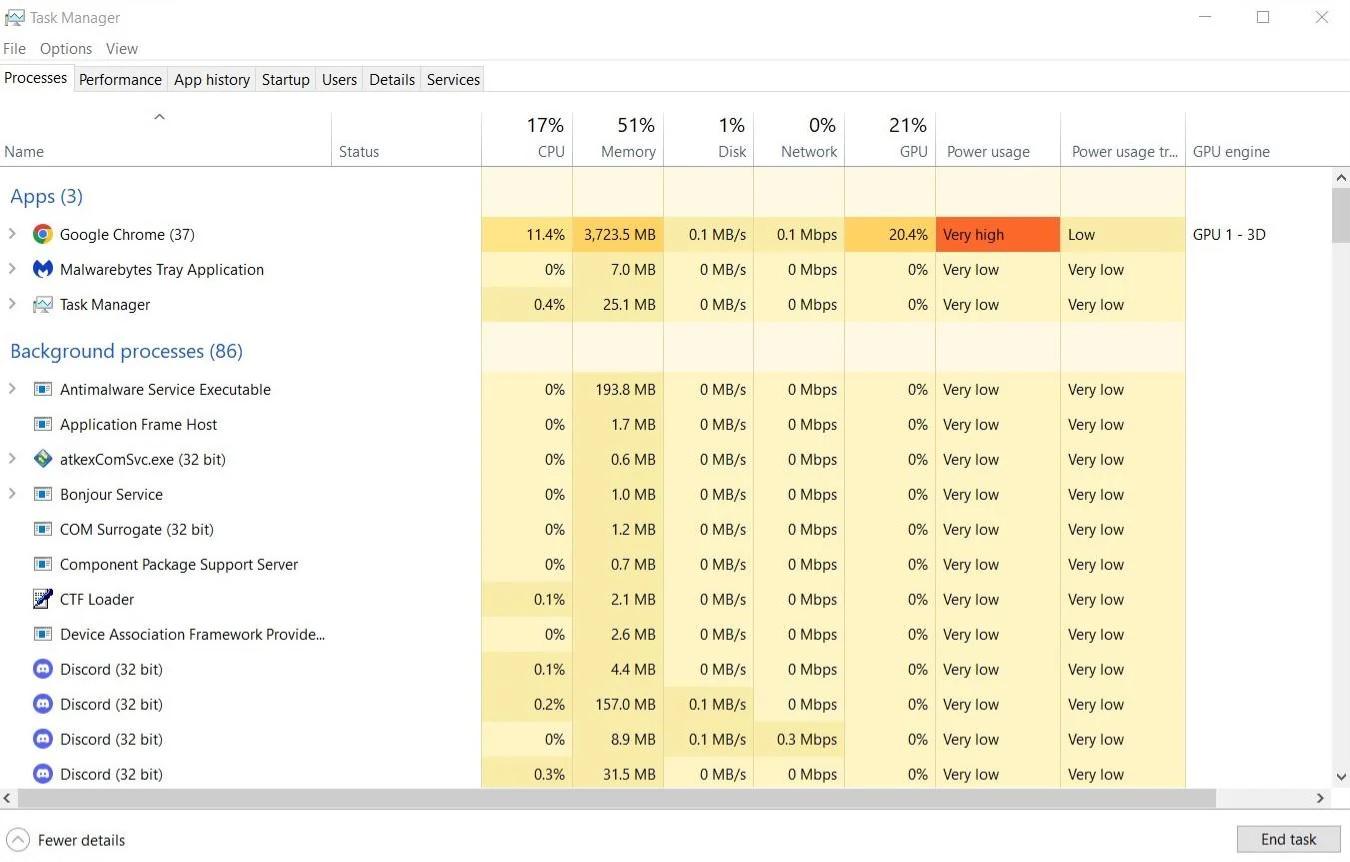Collapse the view with Fewer details
1350x862 pixels.
tap(66, 840)
